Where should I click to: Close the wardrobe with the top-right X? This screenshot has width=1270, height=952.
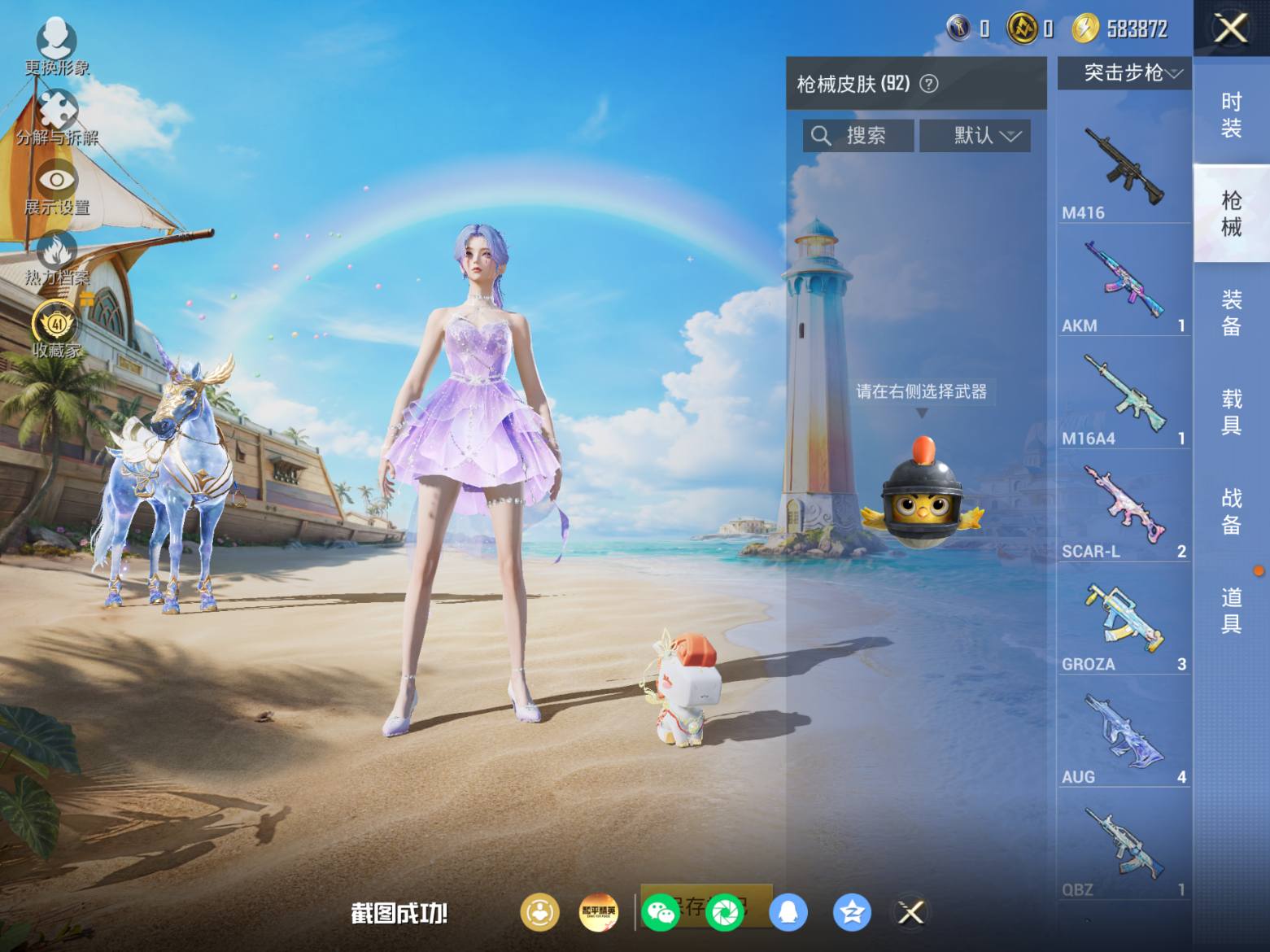(1231, 28)
